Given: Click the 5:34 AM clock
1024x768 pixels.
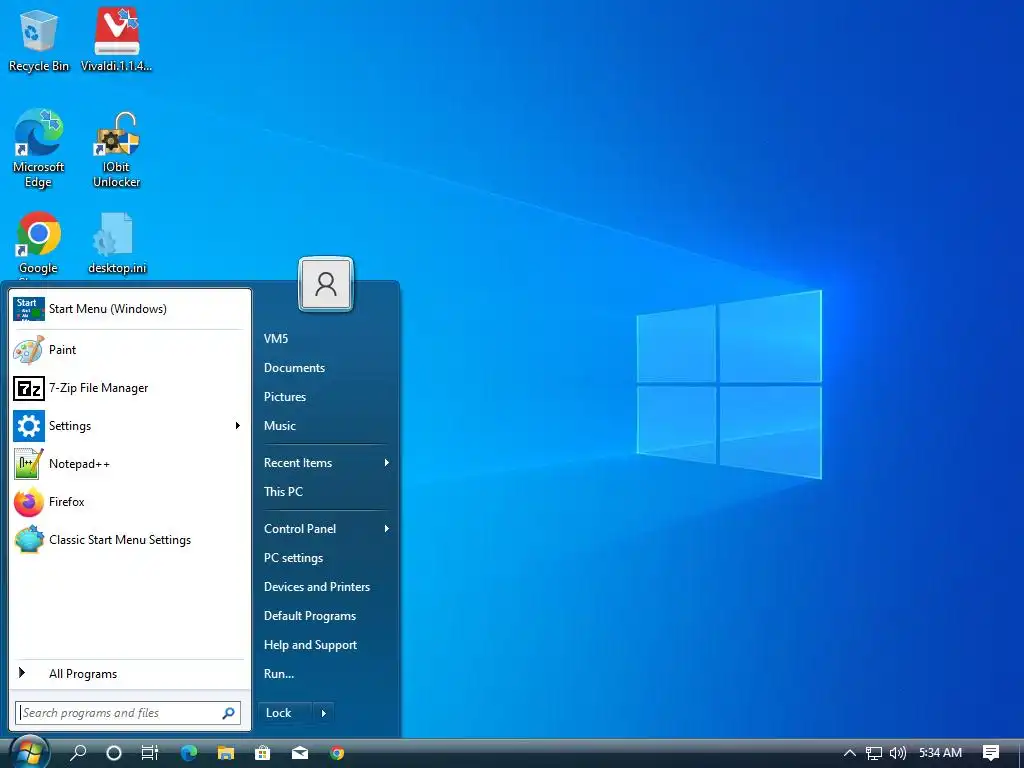Looking at the screenshot, I should (940, 753).
